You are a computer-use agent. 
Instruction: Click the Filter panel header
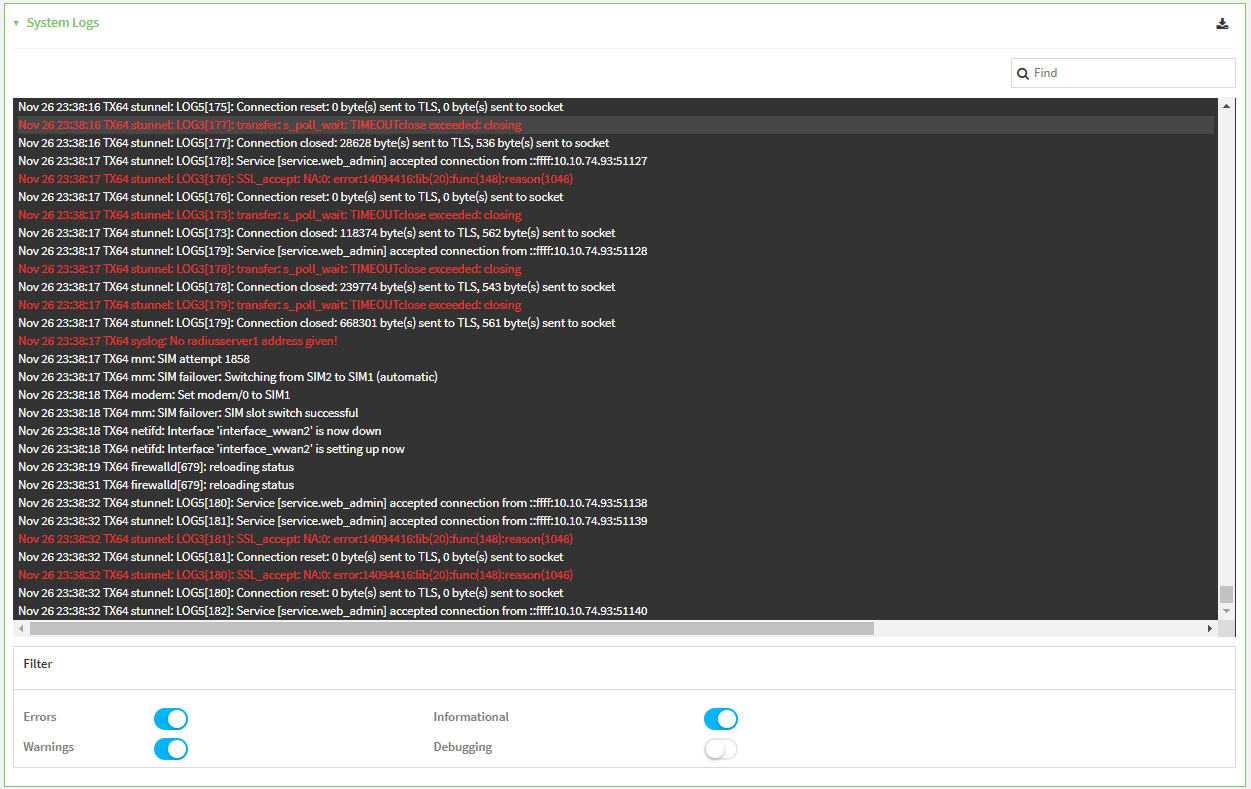(x=38, y=664)
